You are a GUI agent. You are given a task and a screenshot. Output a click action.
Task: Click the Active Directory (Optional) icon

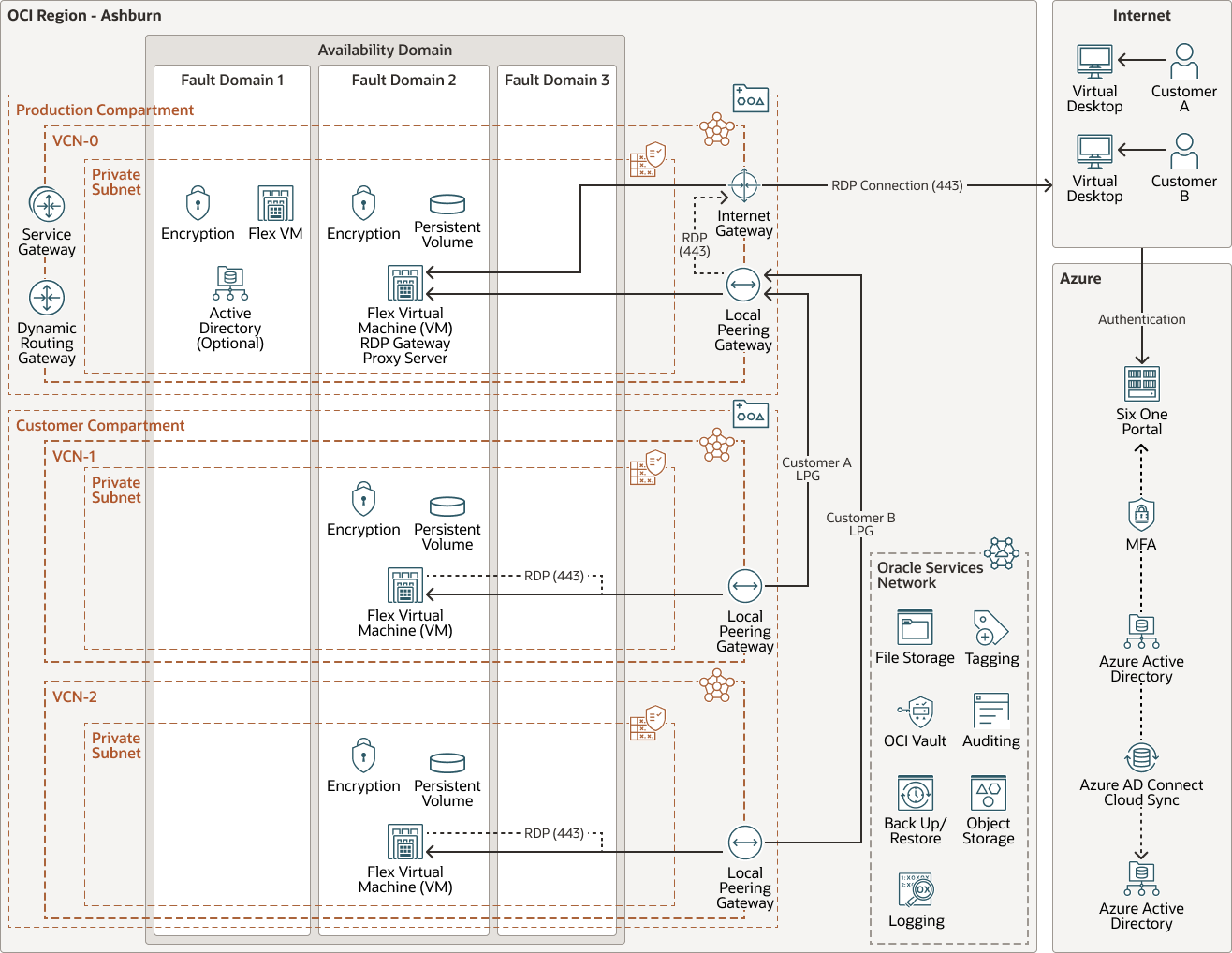pos(229,282)
